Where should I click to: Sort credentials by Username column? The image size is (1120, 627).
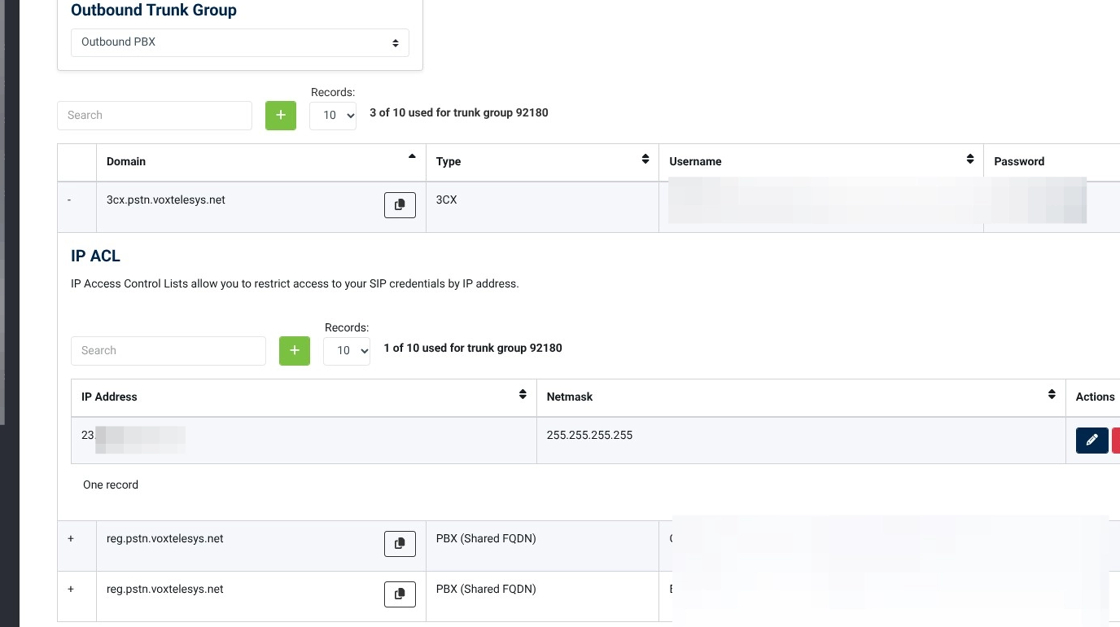969,160
